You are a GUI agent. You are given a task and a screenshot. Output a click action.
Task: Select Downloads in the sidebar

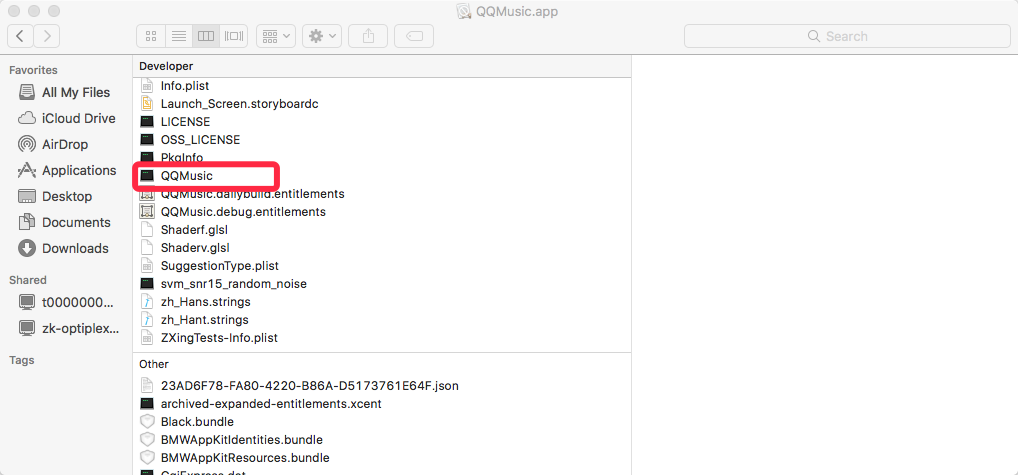pos(74,248)
